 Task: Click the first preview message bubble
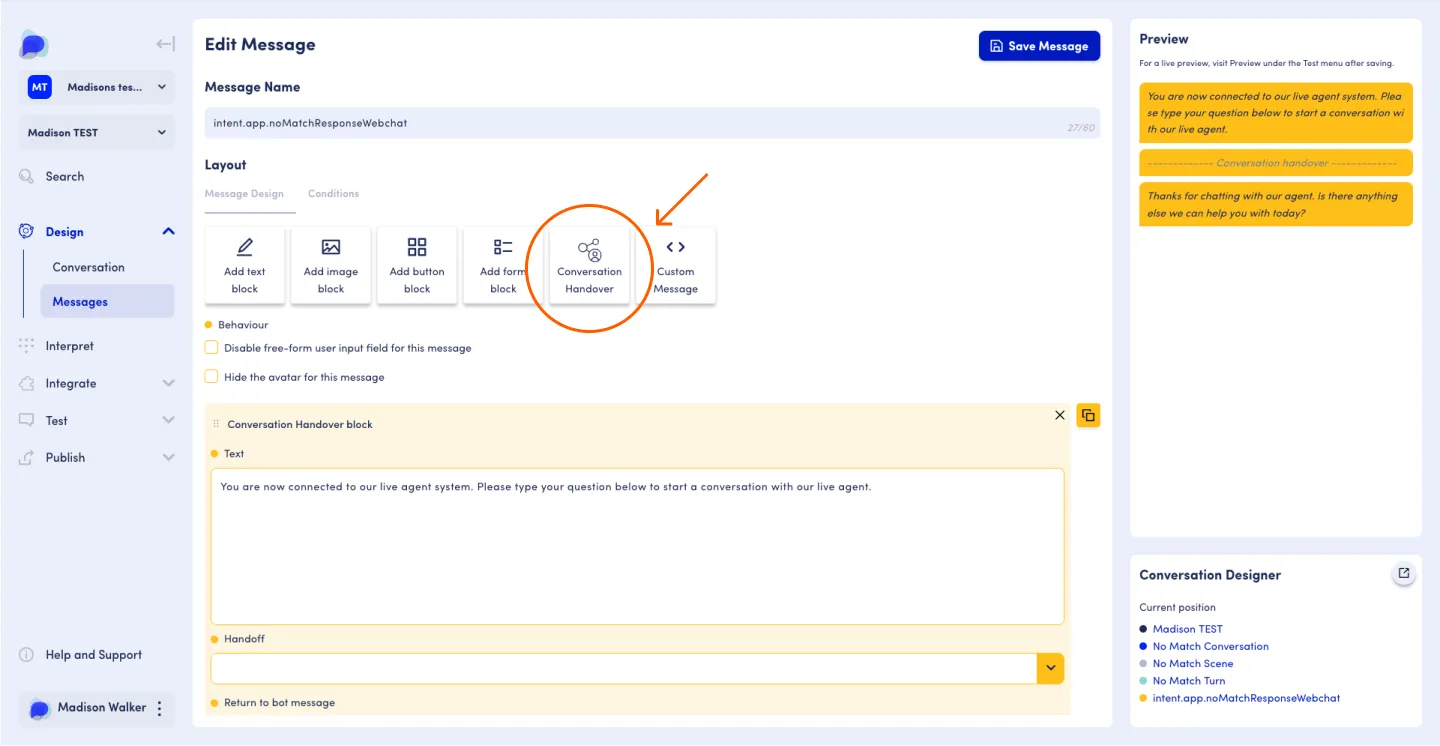1276,113
